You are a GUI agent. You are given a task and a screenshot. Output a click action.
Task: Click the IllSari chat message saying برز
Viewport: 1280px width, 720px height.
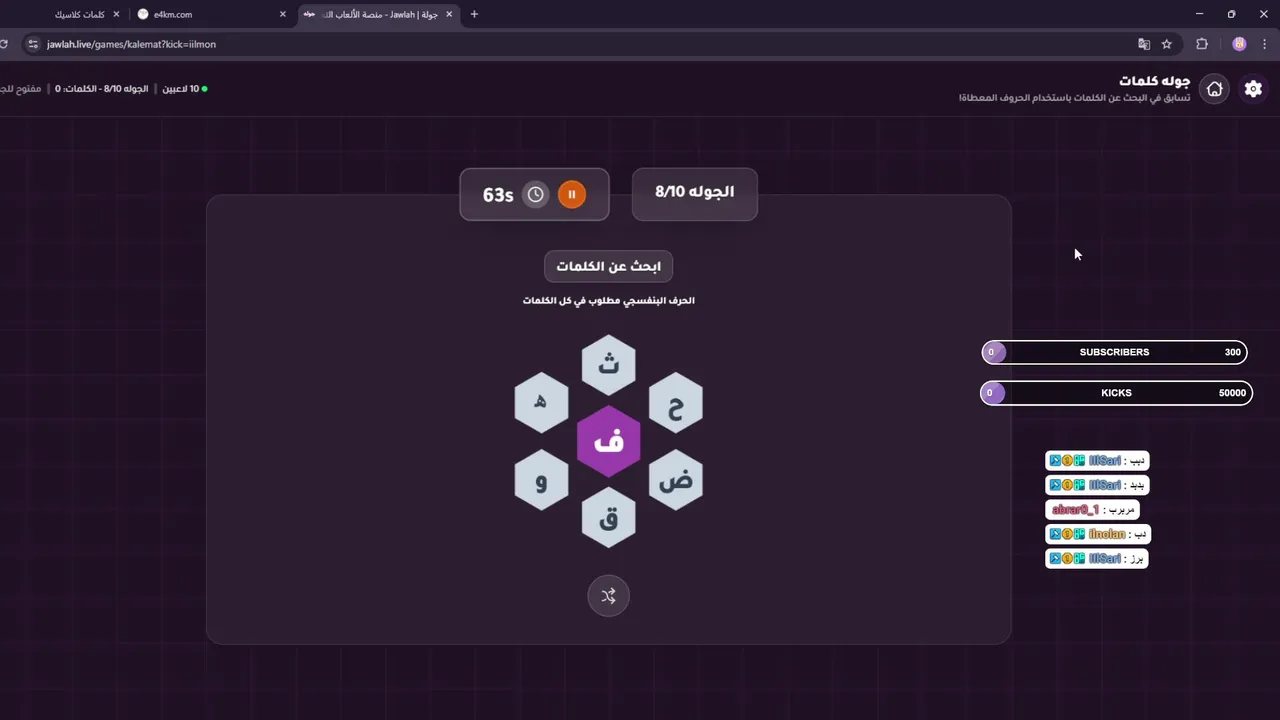tap(1097, 559)
